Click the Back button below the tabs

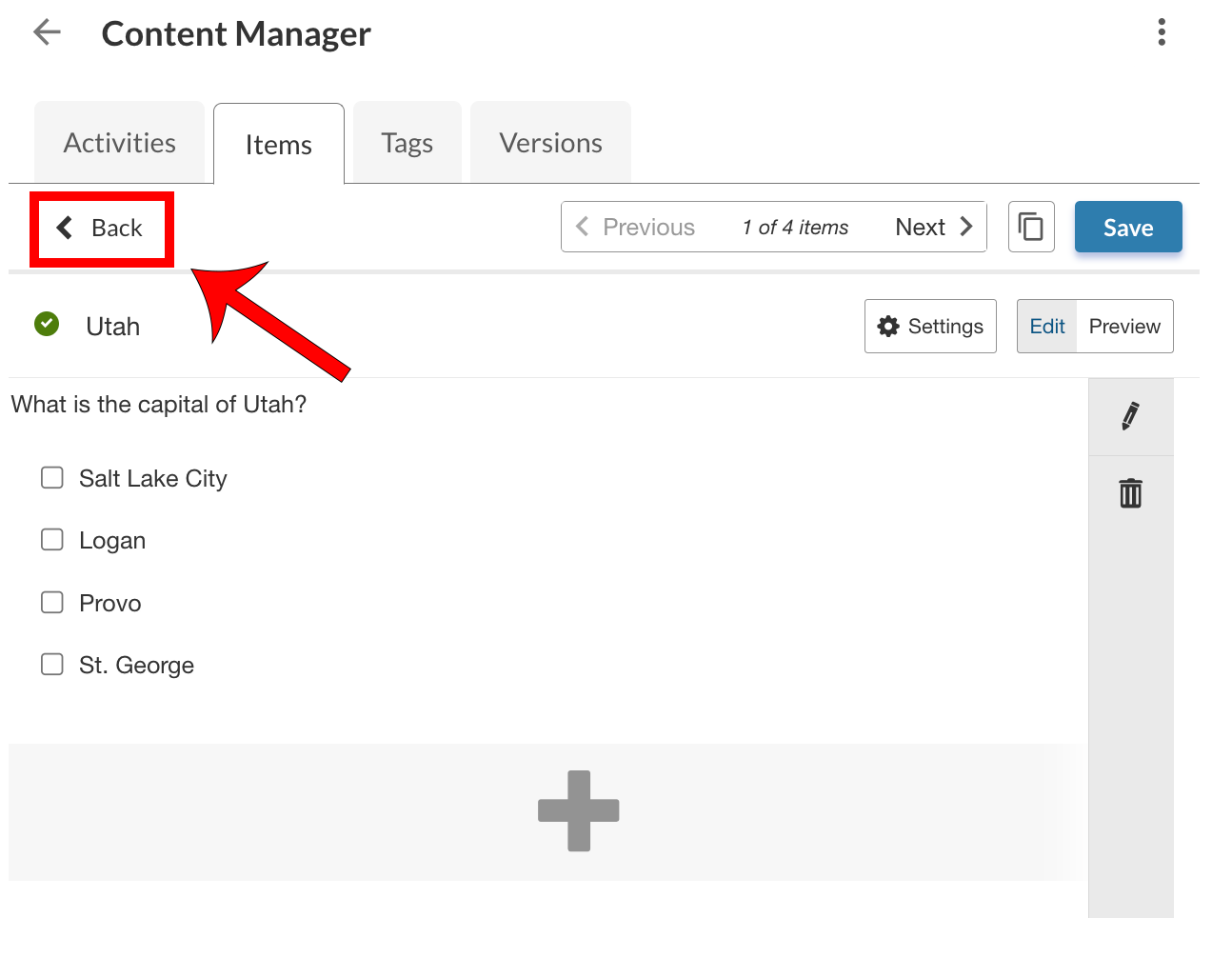click(x=102, y=229)
